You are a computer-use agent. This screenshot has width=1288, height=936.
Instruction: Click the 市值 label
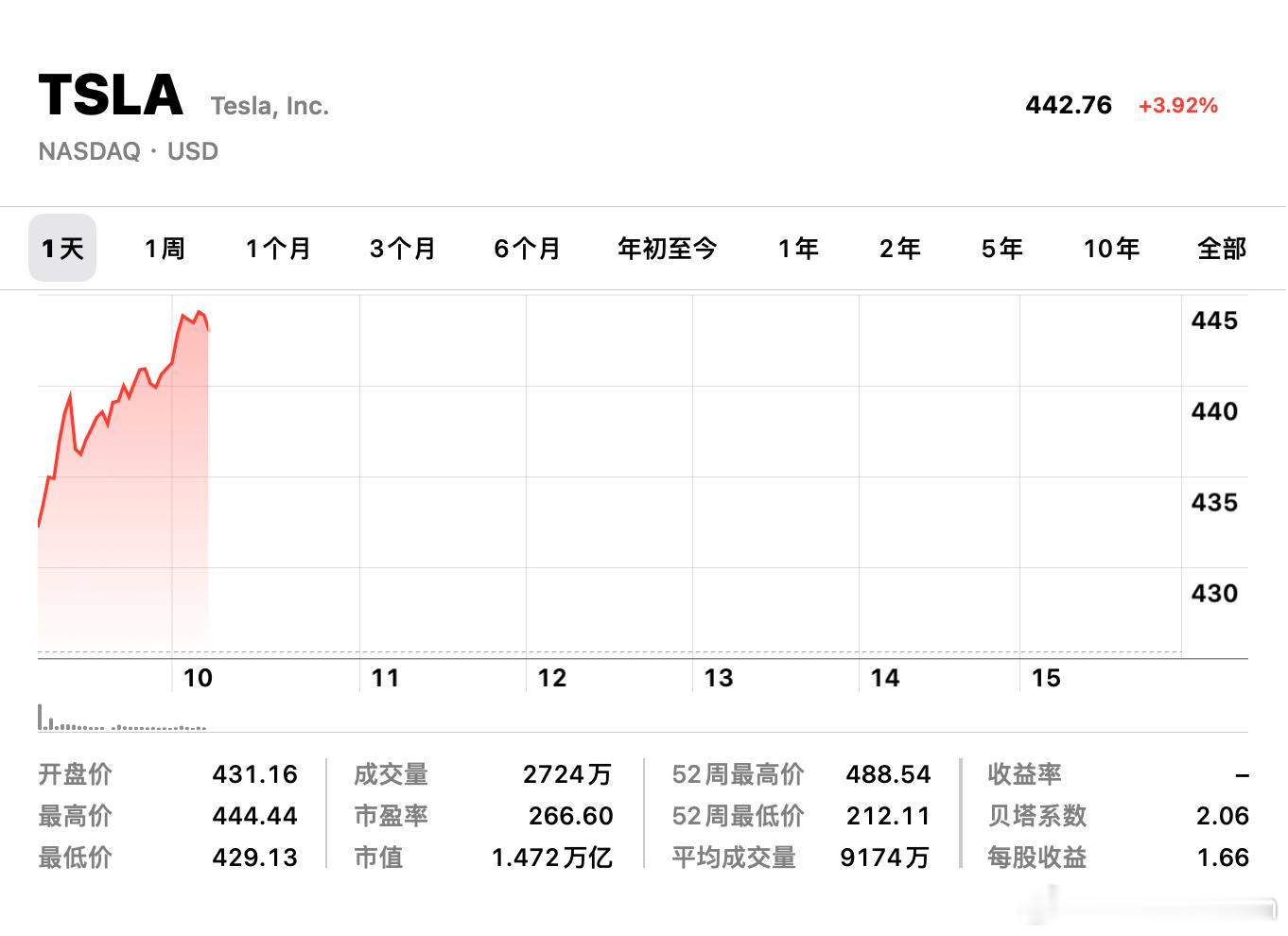point(378,858)
